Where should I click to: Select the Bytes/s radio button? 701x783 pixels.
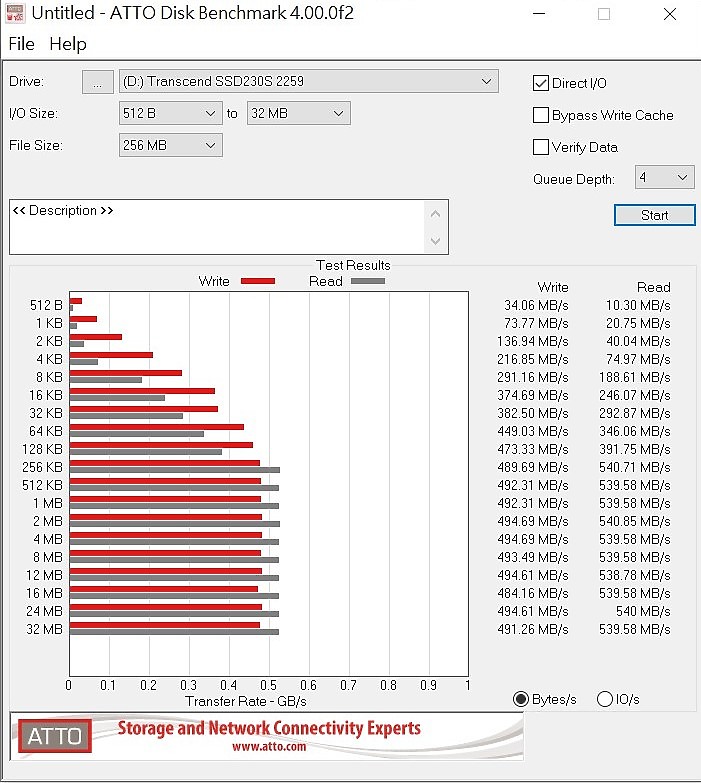click(x=521, y=699)
